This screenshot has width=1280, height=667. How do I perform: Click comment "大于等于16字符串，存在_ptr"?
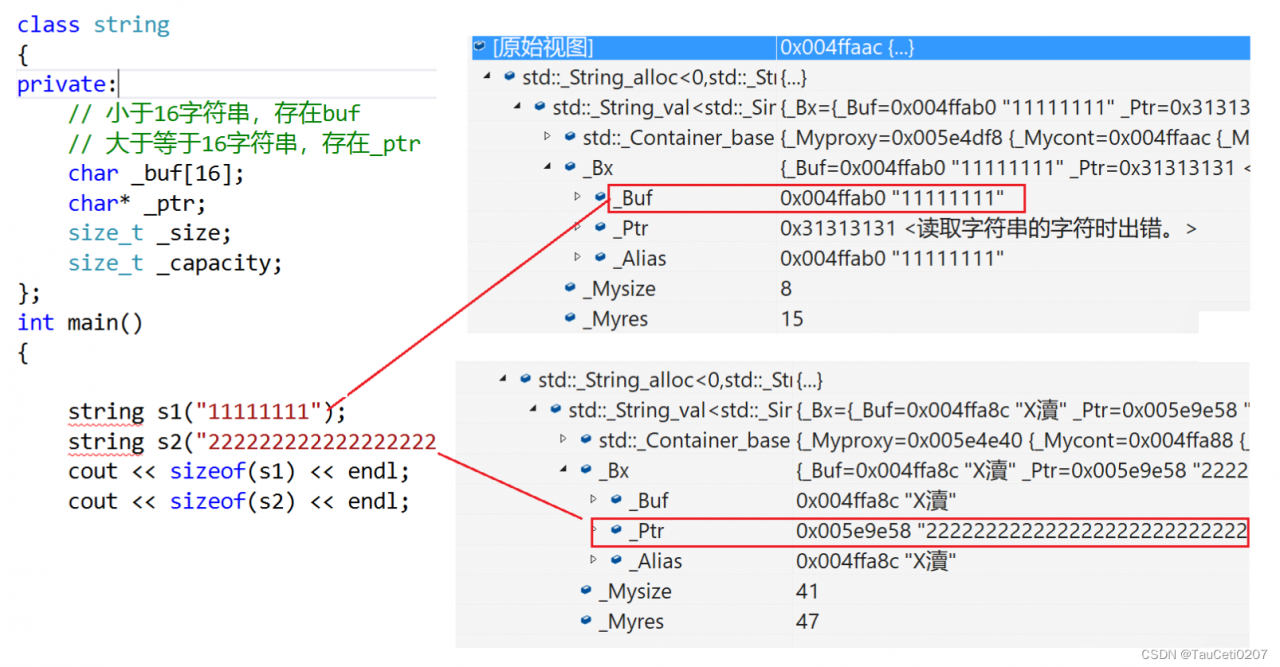245,144
